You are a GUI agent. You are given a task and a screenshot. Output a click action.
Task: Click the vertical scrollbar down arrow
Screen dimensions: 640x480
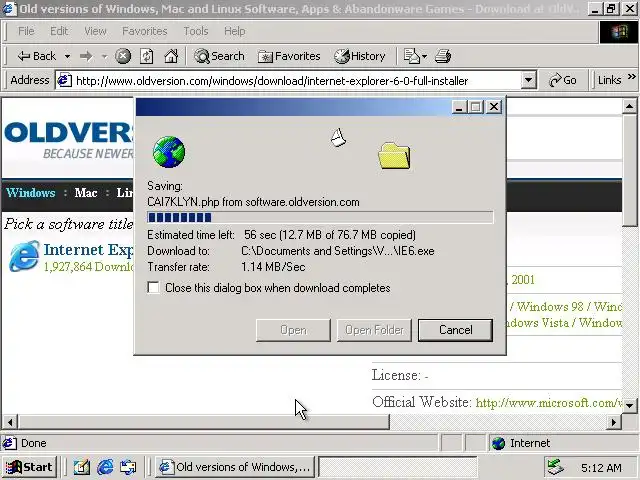[629, 406]
